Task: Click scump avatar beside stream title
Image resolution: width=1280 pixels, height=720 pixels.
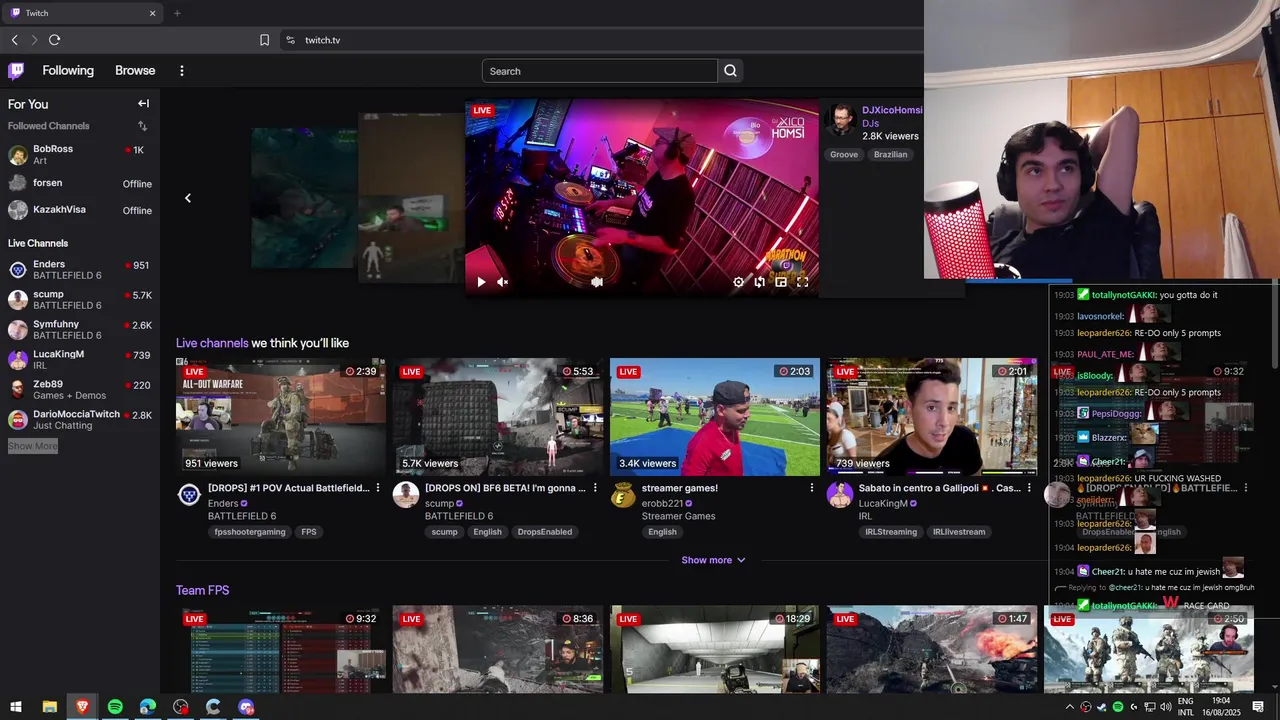Action: [x=406, y=495]
